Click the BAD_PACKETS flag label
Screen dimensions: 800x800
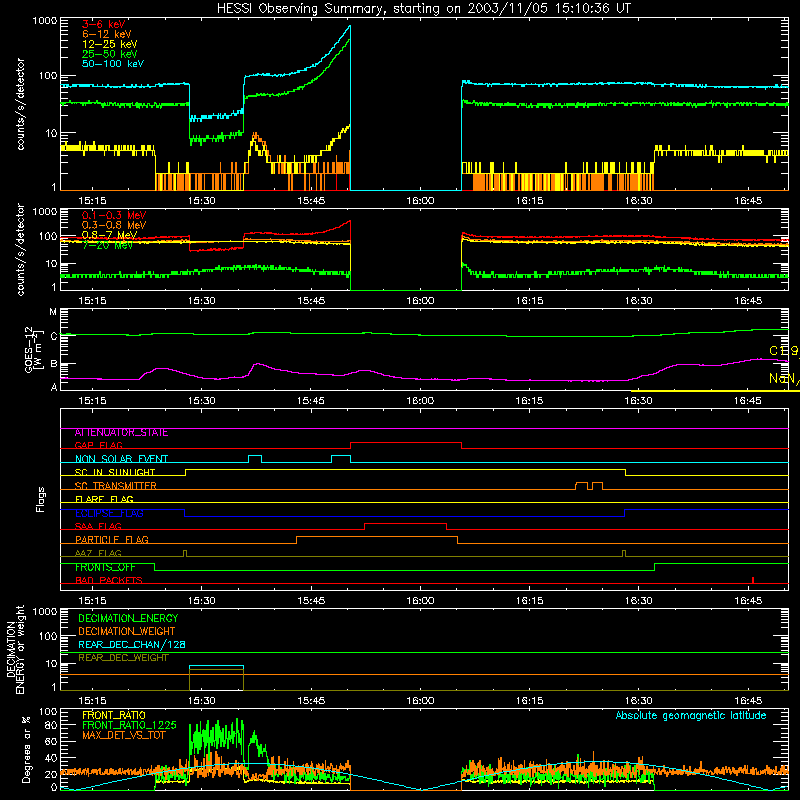(109, 581)
